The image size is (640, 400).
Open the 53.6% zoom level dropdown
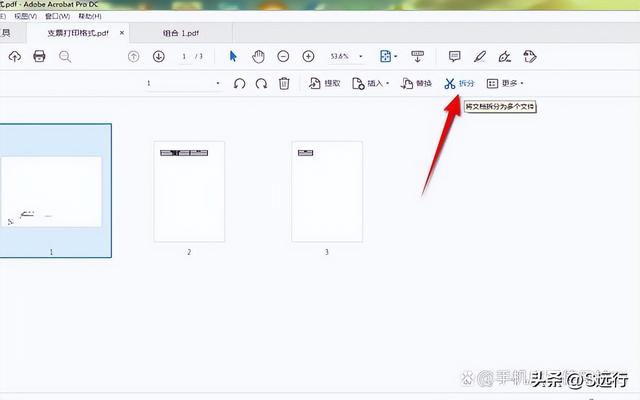click(x=361, y=56)
